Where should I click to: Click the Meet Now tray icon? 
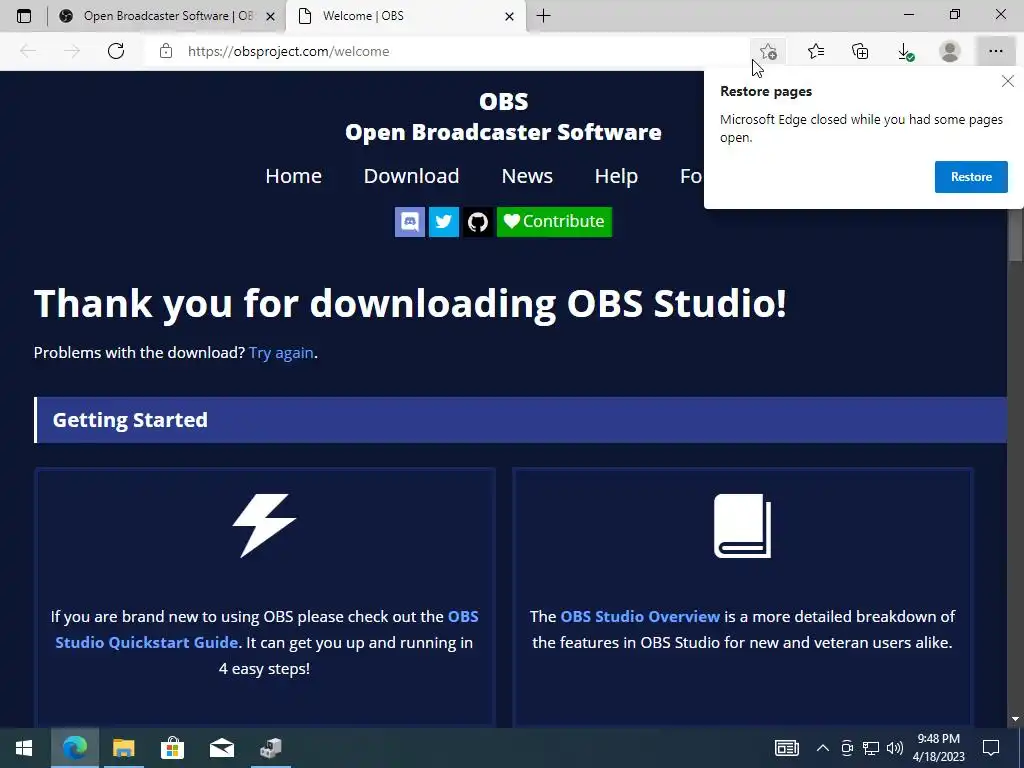point(847,748)
